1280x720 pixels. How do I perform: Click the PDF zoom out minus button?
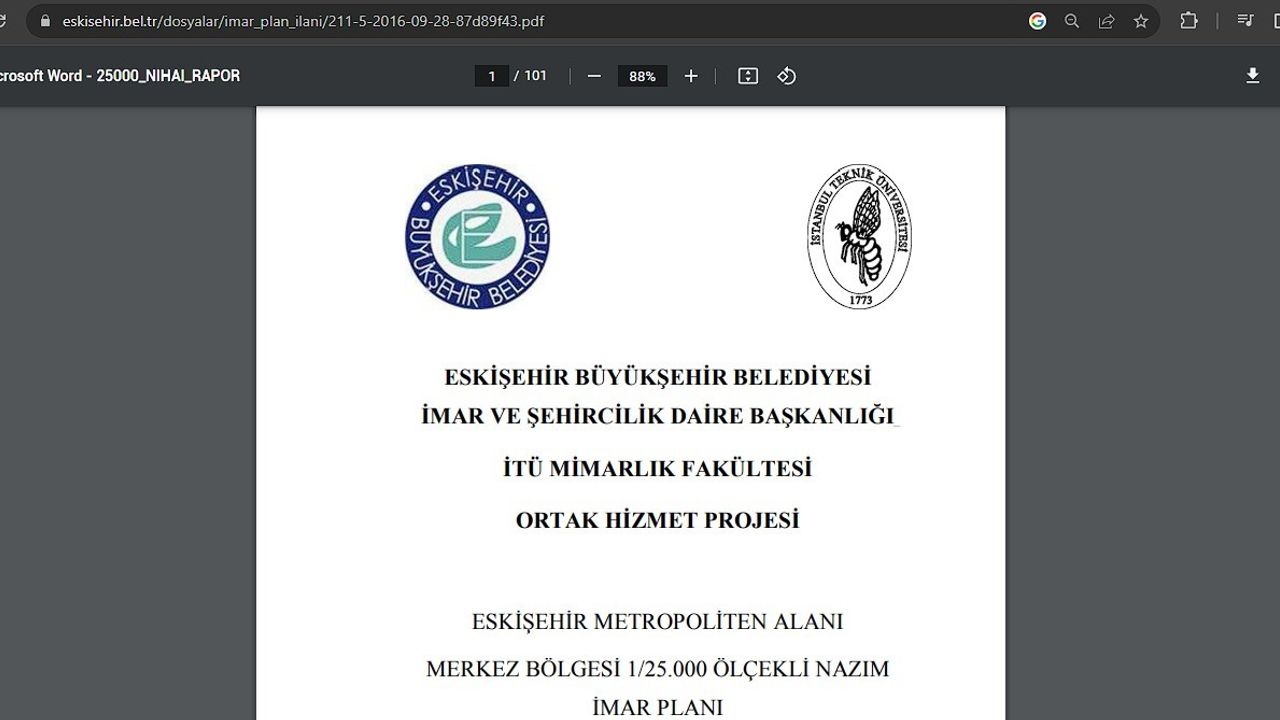(x=594, y=76)
